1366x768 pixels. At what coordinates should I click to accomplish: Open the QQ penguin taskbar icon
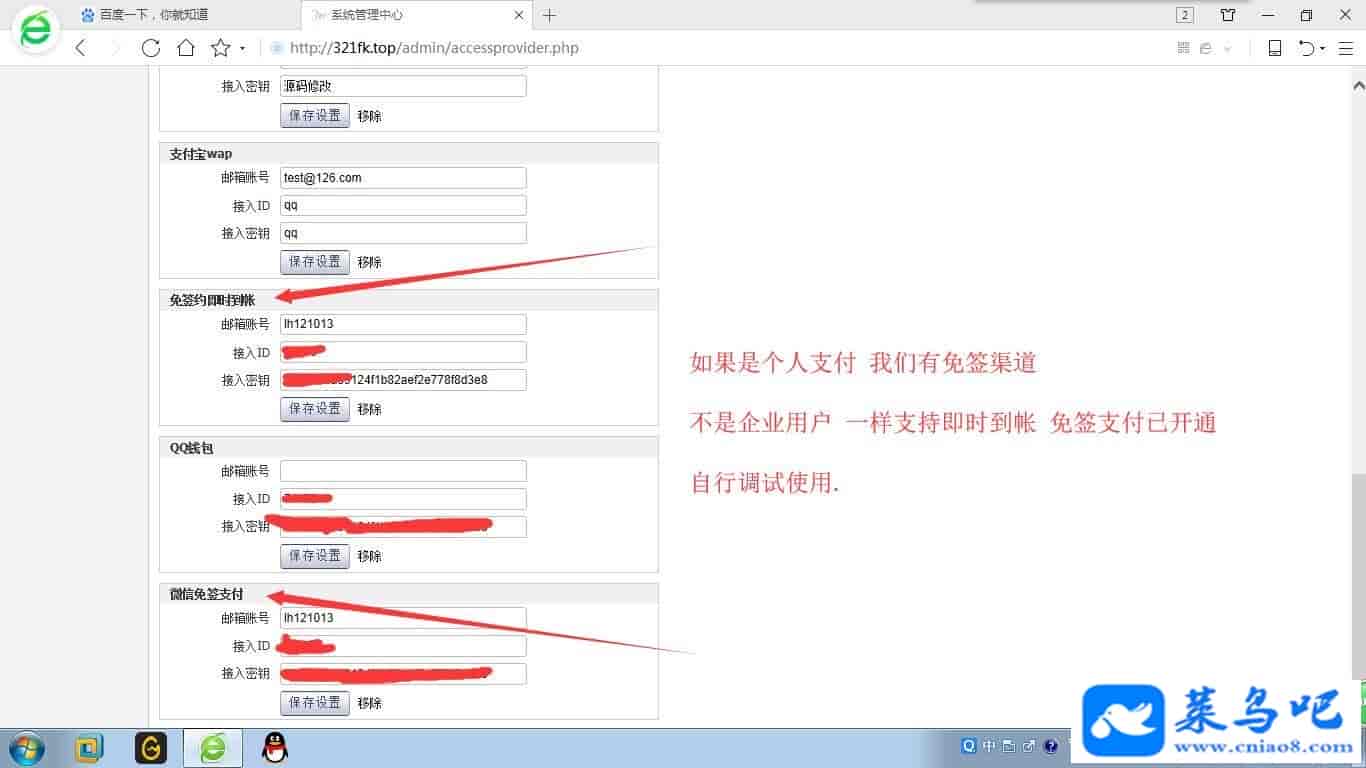pyautogui.click(x=274, y=748)
